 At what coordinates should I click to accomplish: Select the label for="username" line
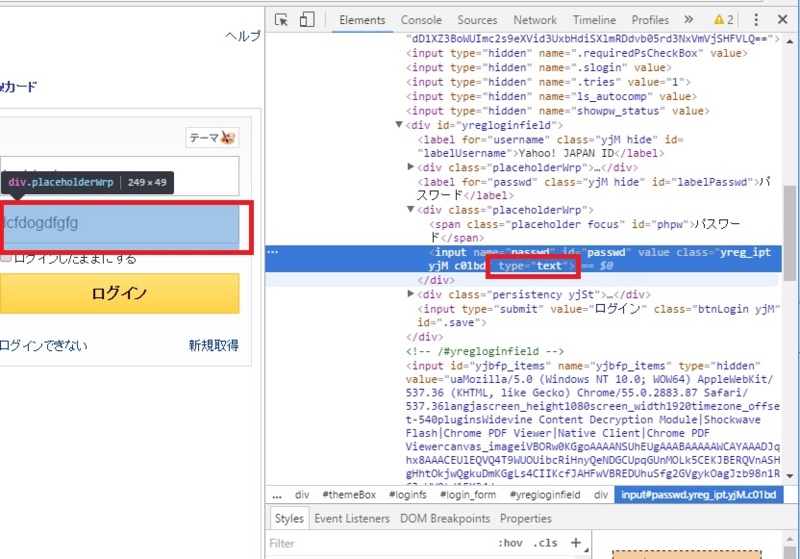[x=550, y=146]
